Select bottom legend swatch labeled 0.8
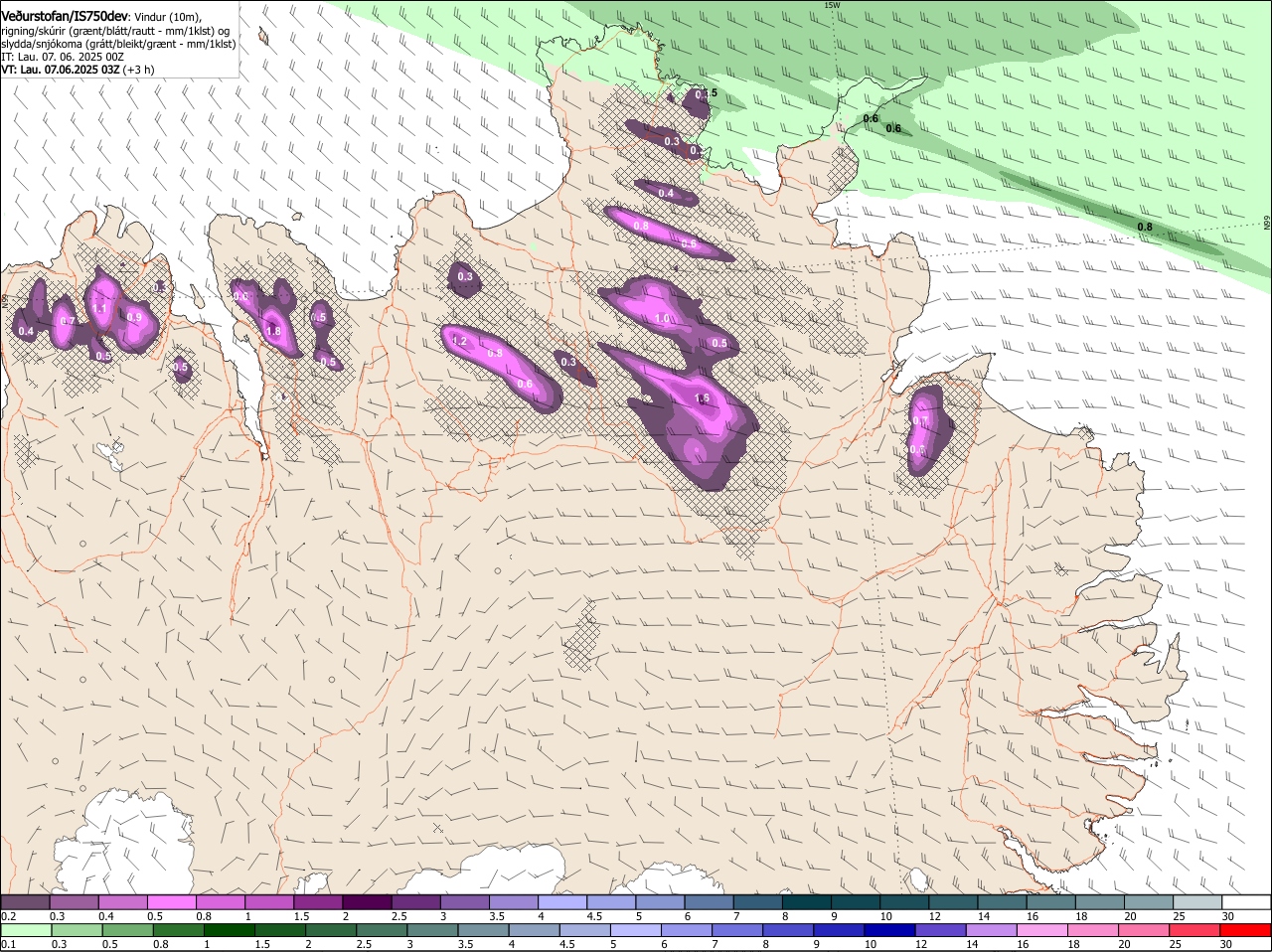The width and height of the screenshot is (1272, 952). [x=178, y=930]
